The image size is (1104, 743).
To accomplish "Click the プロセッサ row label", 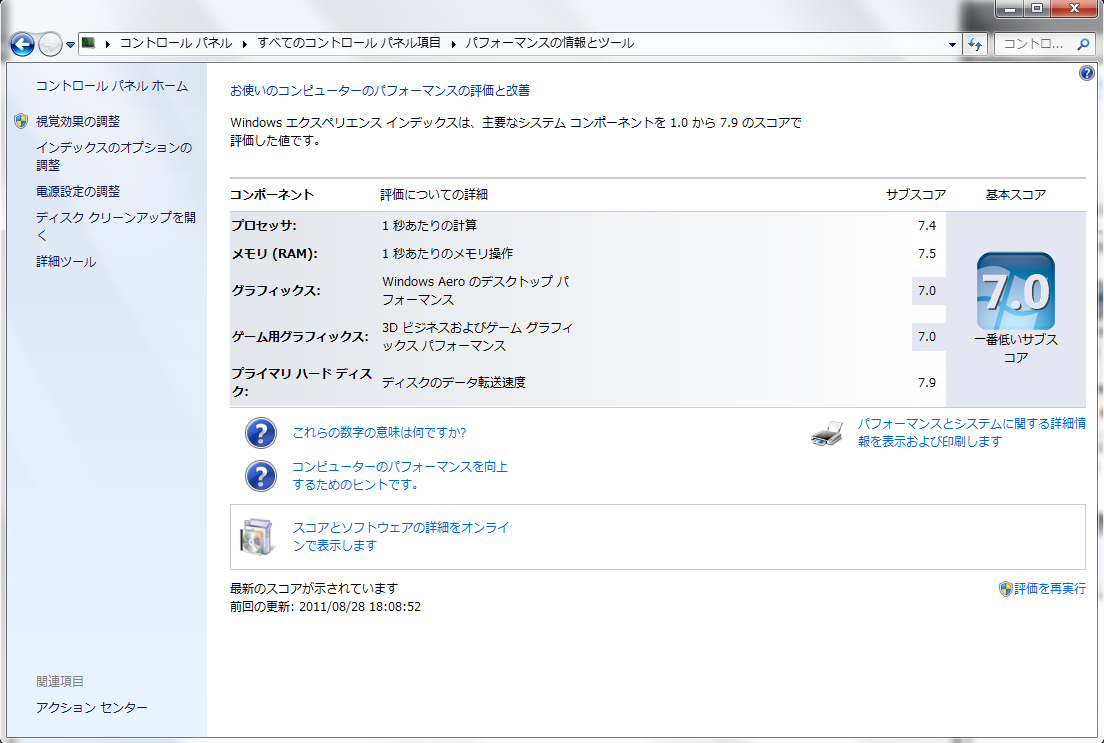I will 264,225.
